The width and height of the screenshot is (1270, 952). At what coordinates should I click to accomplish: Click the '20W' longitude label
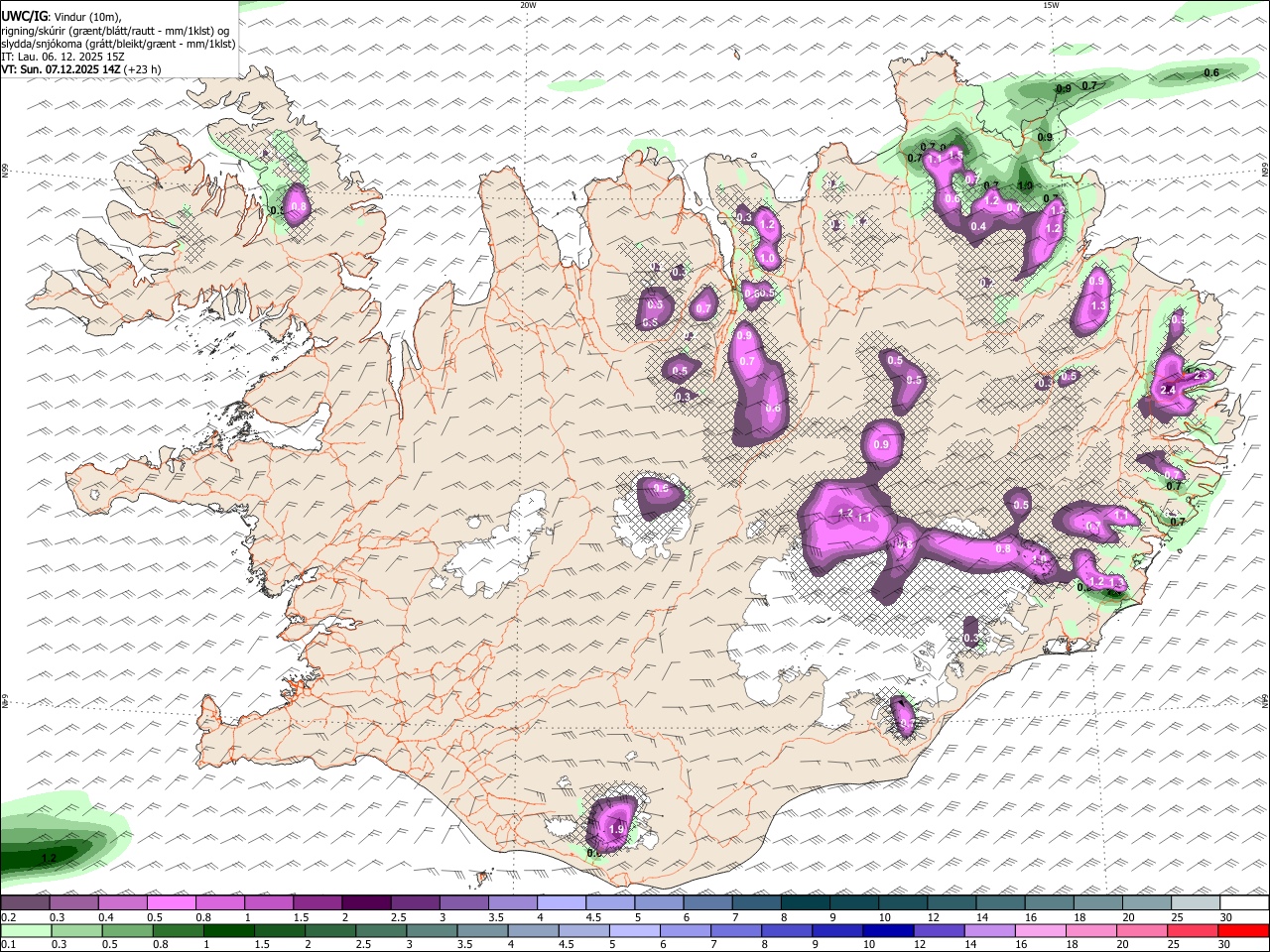pyautogui.click(x=529, y=5)
